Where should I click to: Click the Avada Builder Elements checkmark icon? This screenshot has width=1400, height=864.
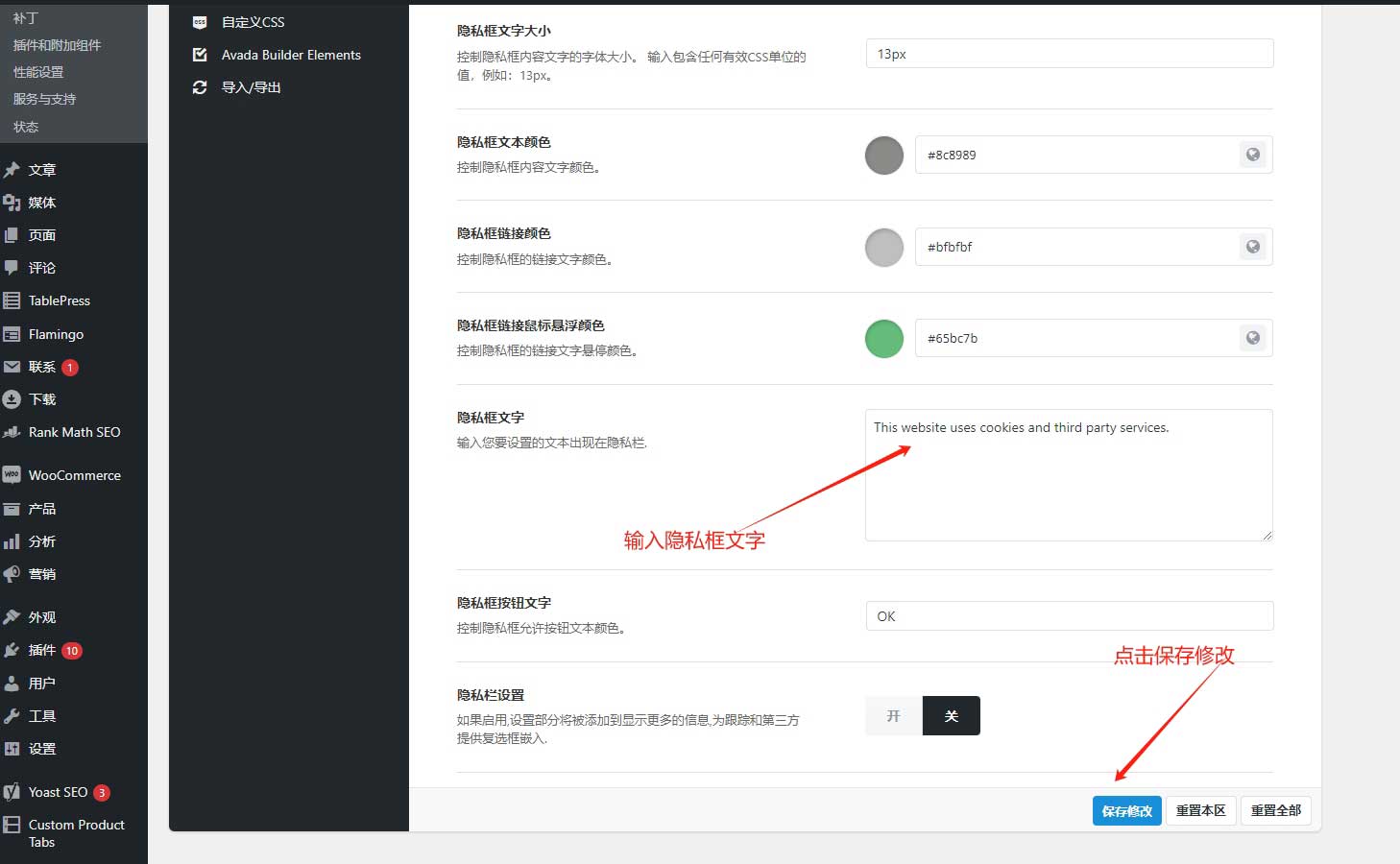200,55
